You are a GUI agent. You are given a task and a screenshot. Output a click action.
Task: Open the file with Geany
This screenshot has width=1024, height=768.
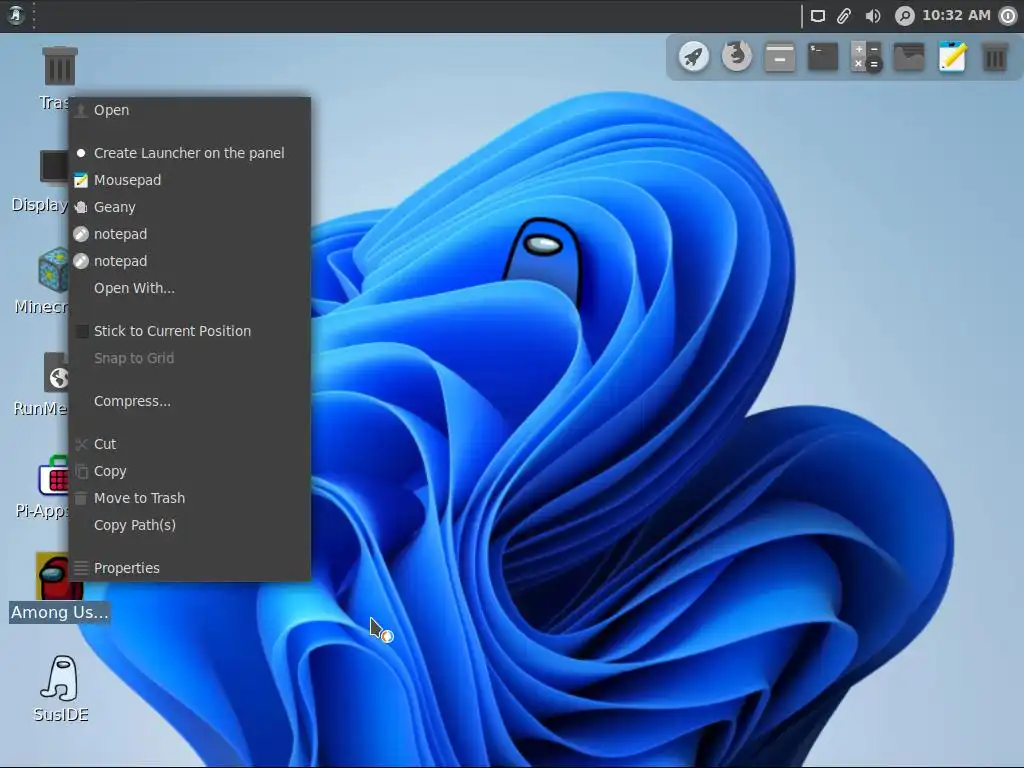[190, 207]
